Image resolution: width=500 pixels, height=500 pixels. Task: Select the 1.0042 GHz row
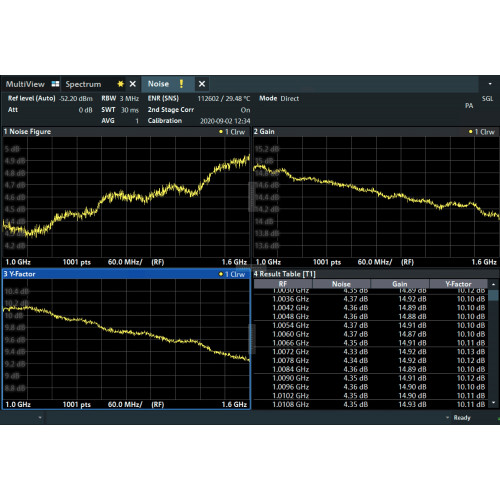(370, 308)
